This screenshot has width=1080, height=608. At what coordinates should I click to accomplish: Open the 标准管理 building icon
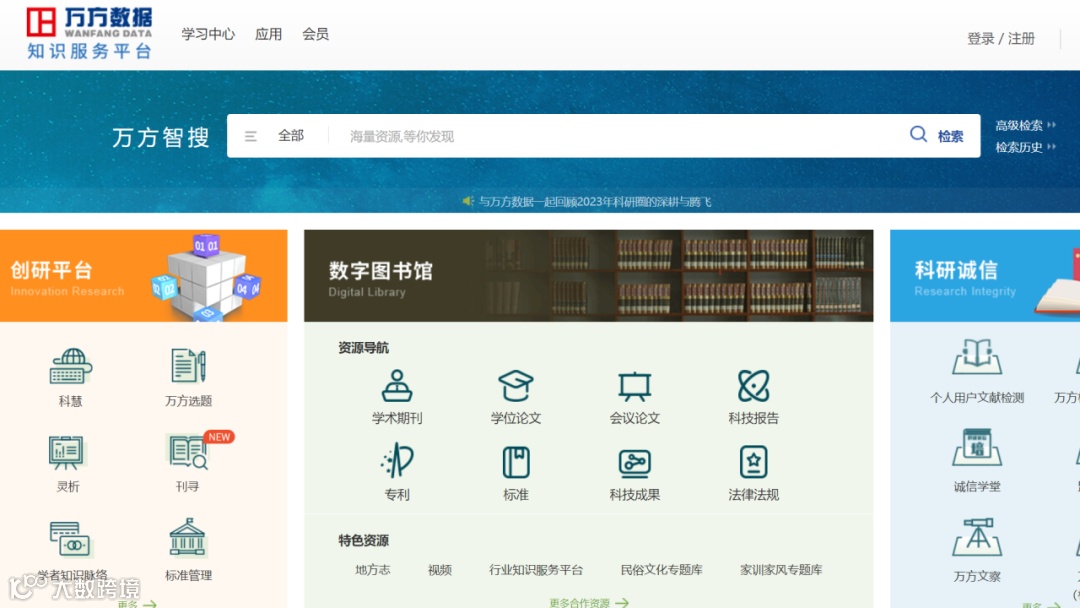tap(187, 538)
